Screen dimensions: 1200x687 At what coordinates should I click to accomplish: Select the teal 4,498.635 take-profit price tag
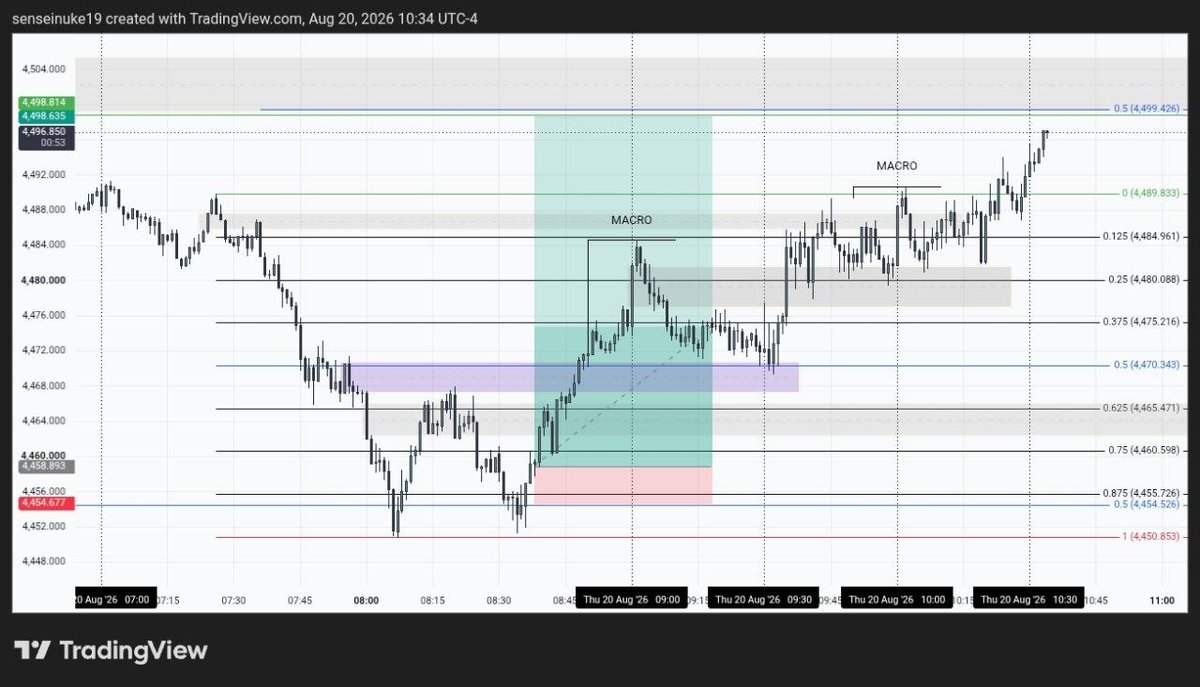pyautogui.click(x=46, y=116)
